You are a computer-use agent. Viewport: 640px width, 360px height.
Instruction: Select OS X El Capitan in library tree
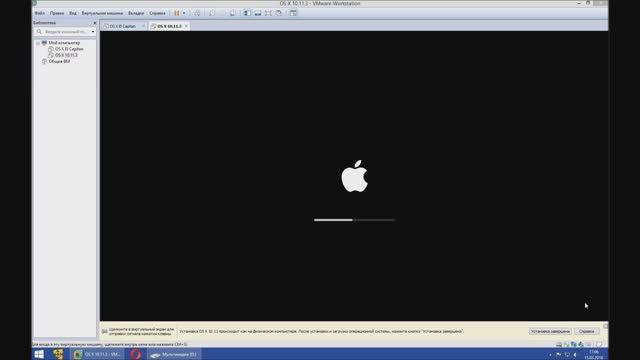(69, 49)
